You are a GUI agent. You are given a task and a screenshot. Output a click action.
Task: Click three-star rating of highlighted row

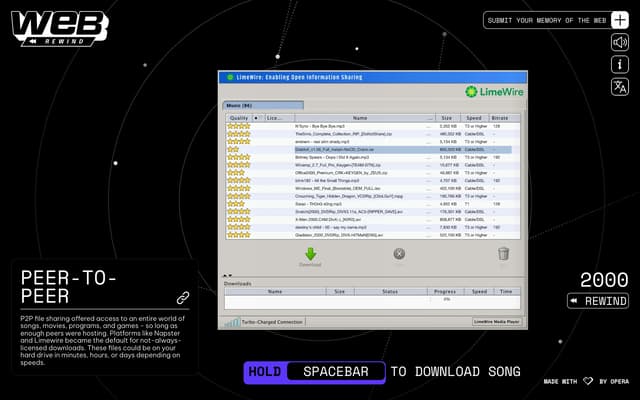(x=233, y=149)
